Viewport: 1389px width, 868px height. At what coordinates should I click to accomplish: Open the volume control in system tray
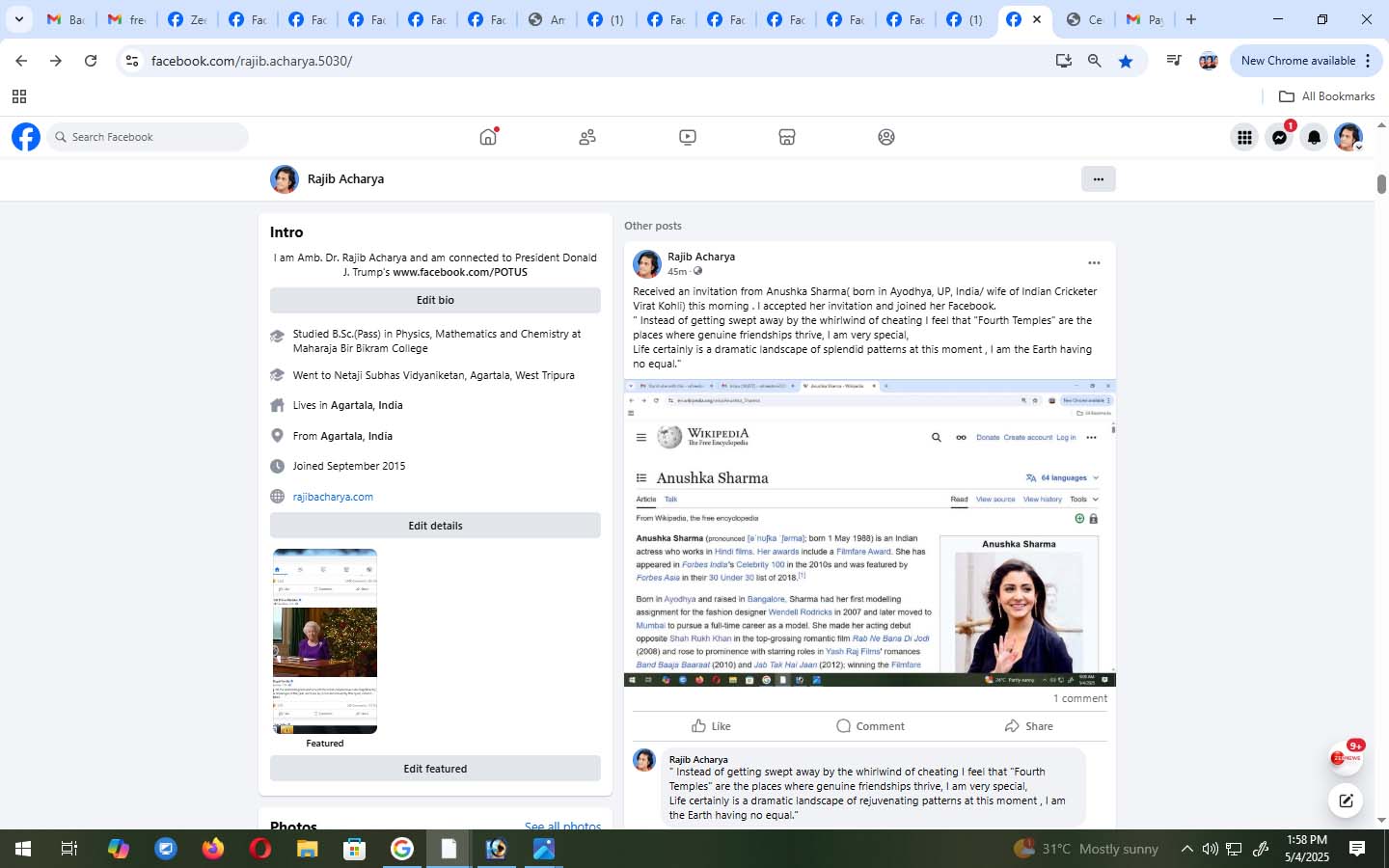1210,849
